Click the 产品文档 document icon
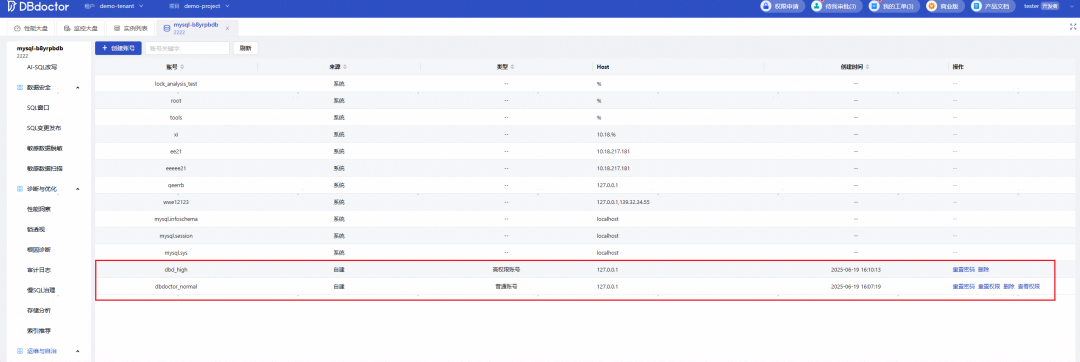This screenshot has width=1080, height=362. [x=976, y=6]
